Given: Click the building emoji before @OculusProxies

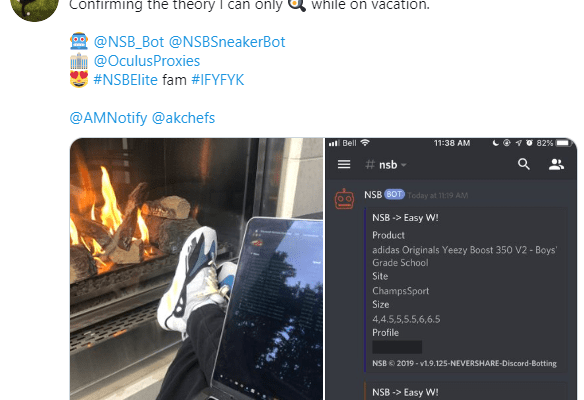Looking at the screenshot, I should [79, 61].
